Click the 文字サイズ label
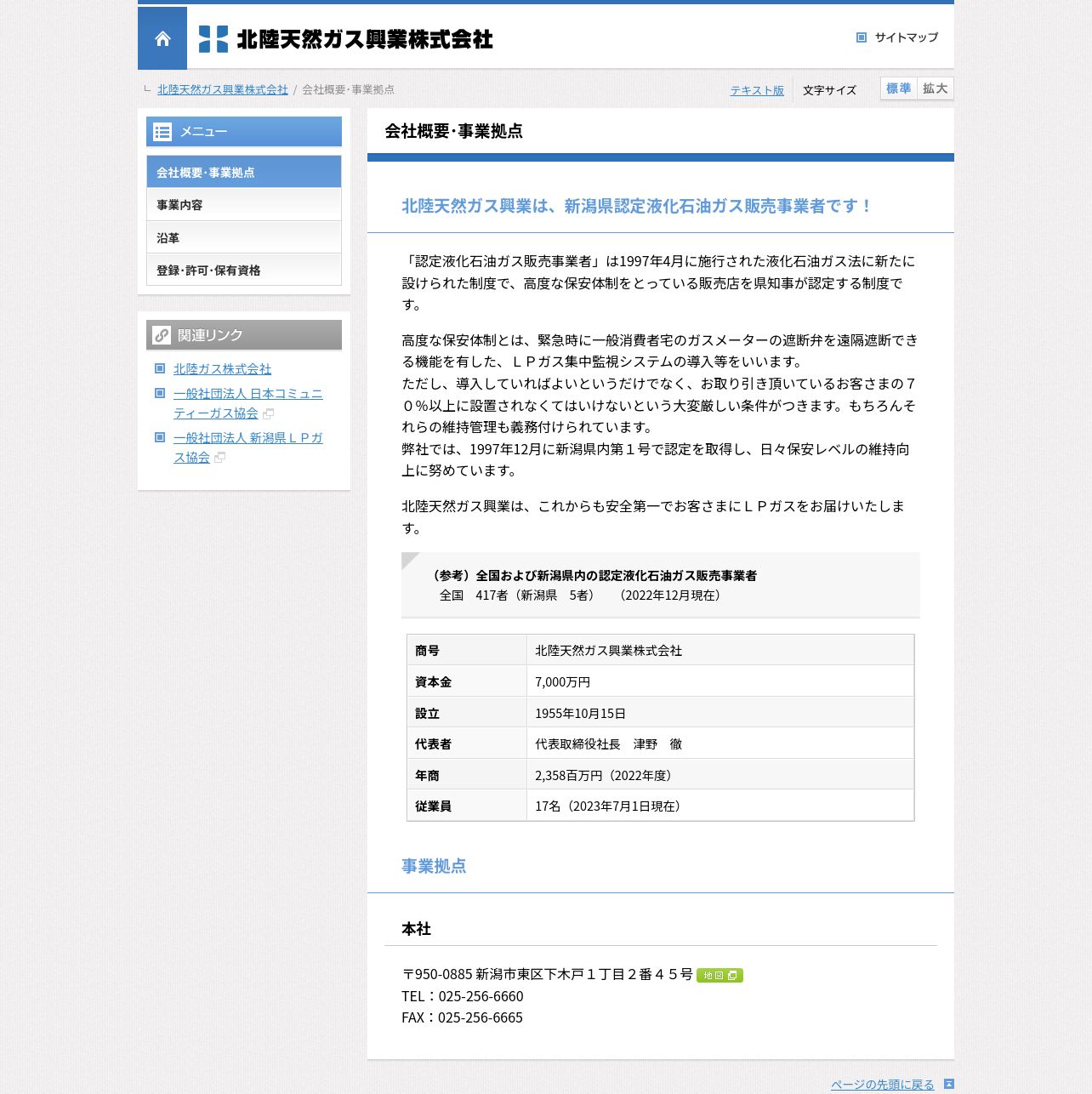This screenshot has width=1092, height=1094. click(829, 90)
